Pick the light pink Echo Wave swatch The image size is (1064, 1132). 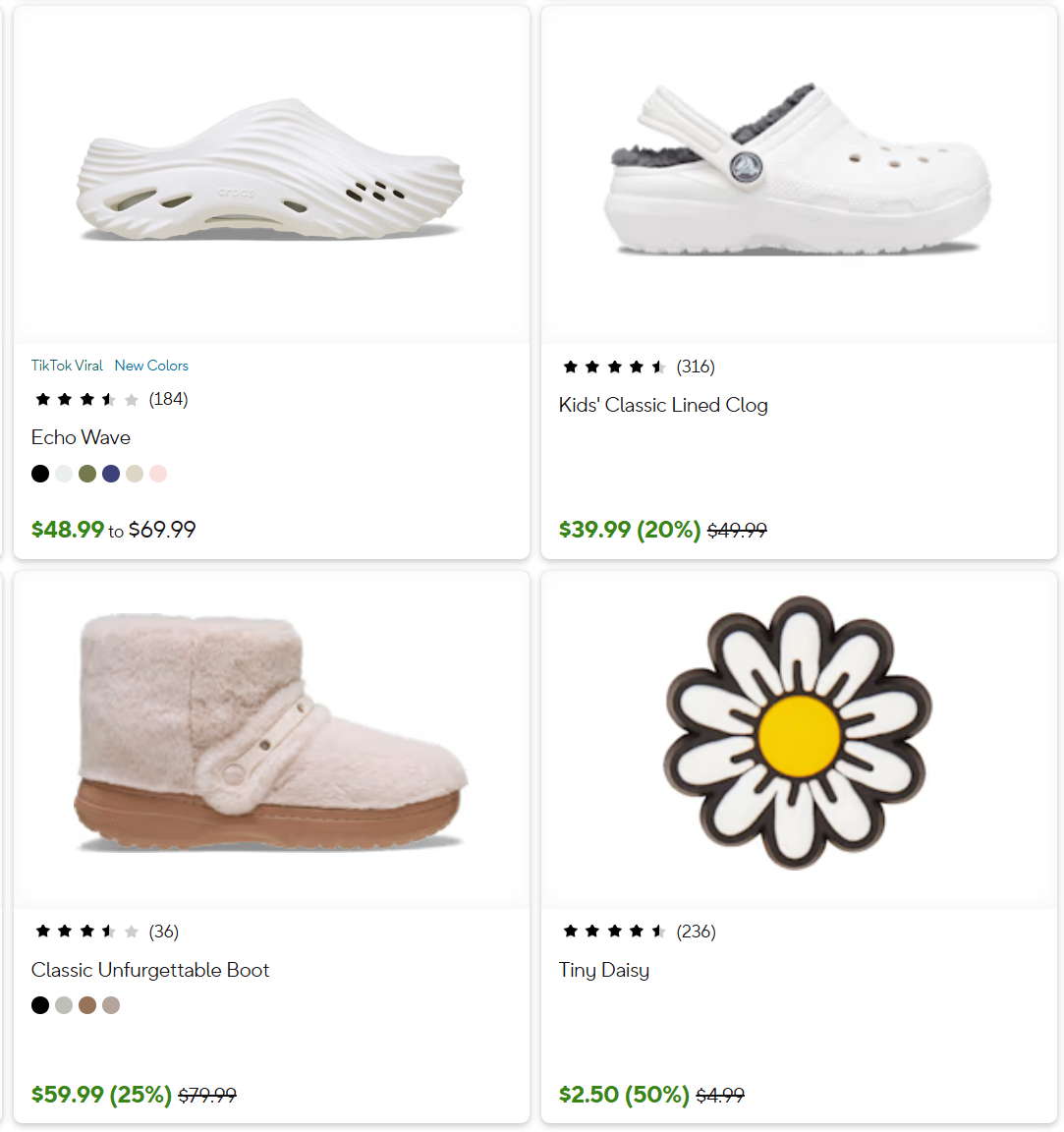[x=158, y=474]
